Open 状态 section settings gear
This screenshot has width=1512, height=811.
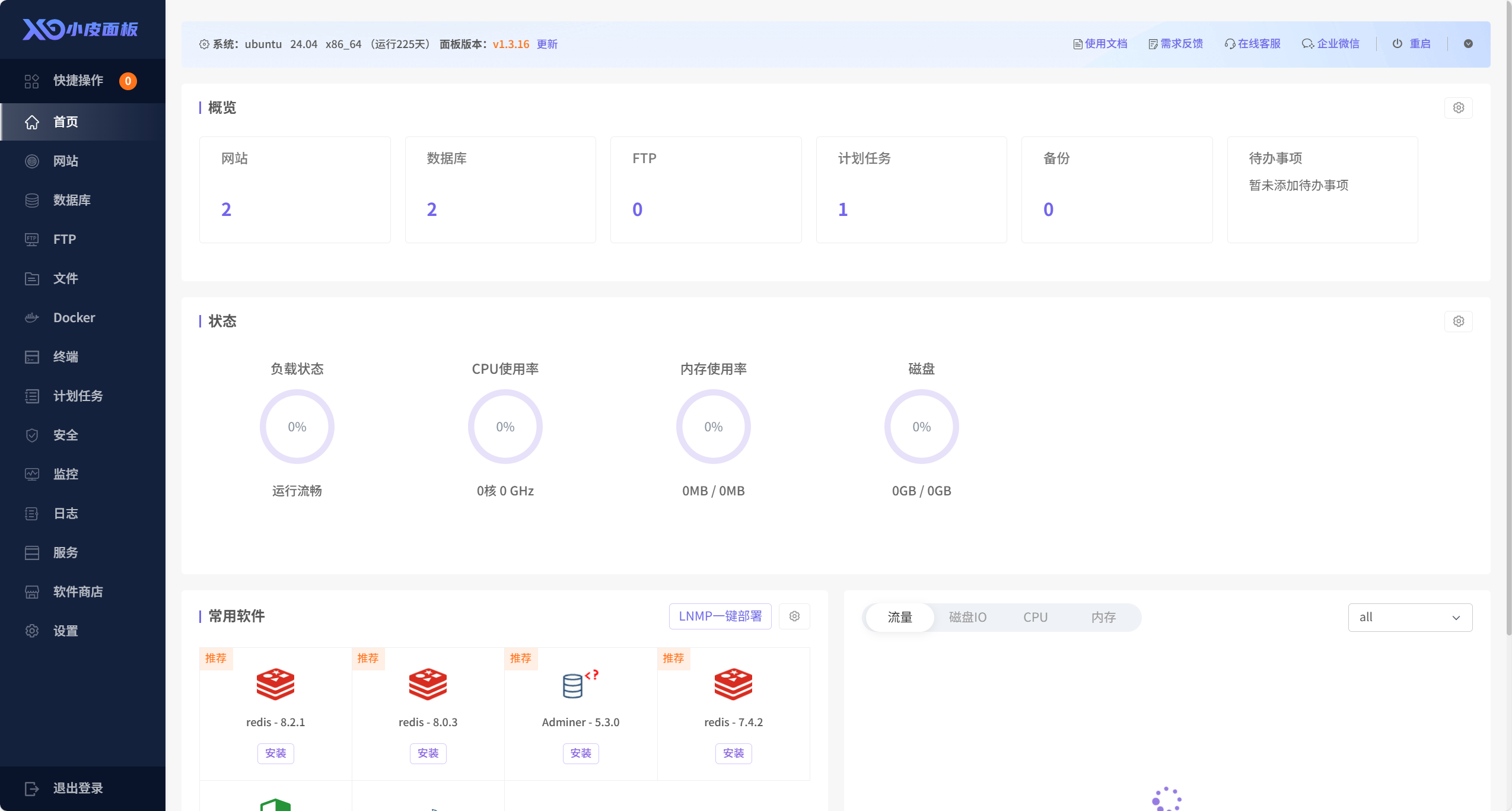[1458, 321]
